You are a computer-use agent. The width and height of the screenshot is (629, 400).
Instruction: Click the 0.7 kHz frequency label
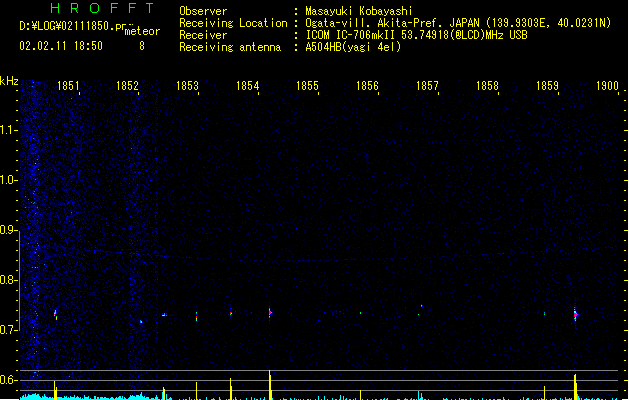8,330
